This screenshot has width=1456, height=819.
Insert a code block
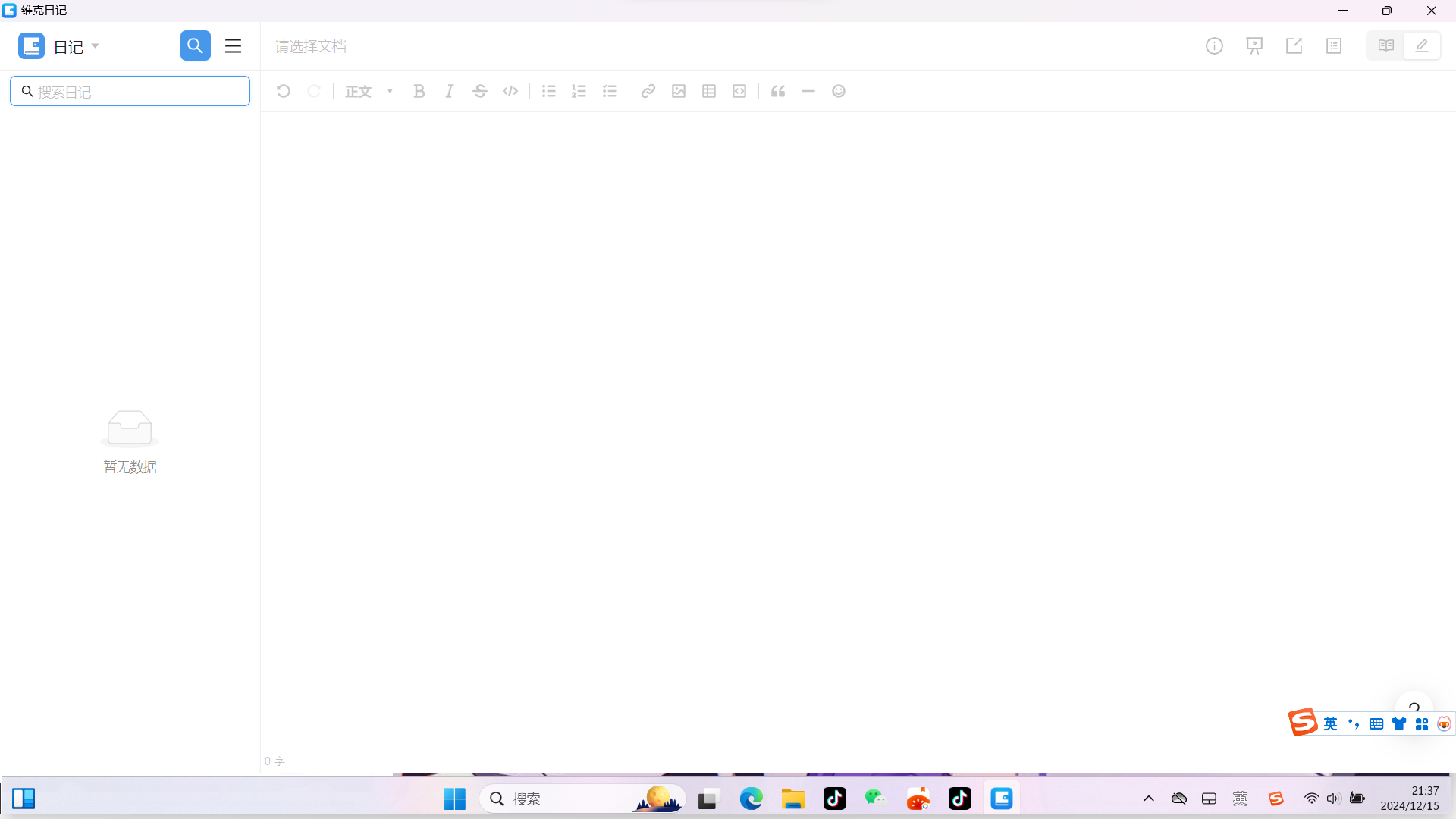pos(739,91)
